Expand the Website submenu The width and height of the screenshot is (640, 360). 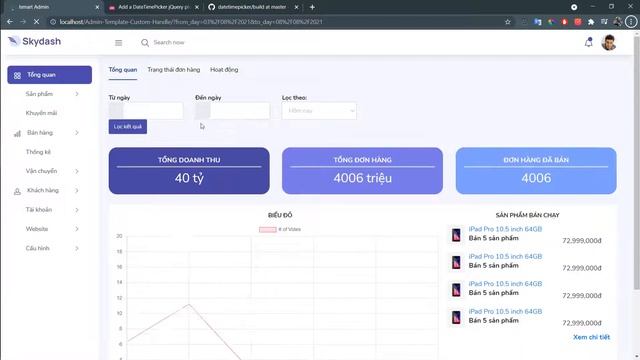(x=77, y=229)
